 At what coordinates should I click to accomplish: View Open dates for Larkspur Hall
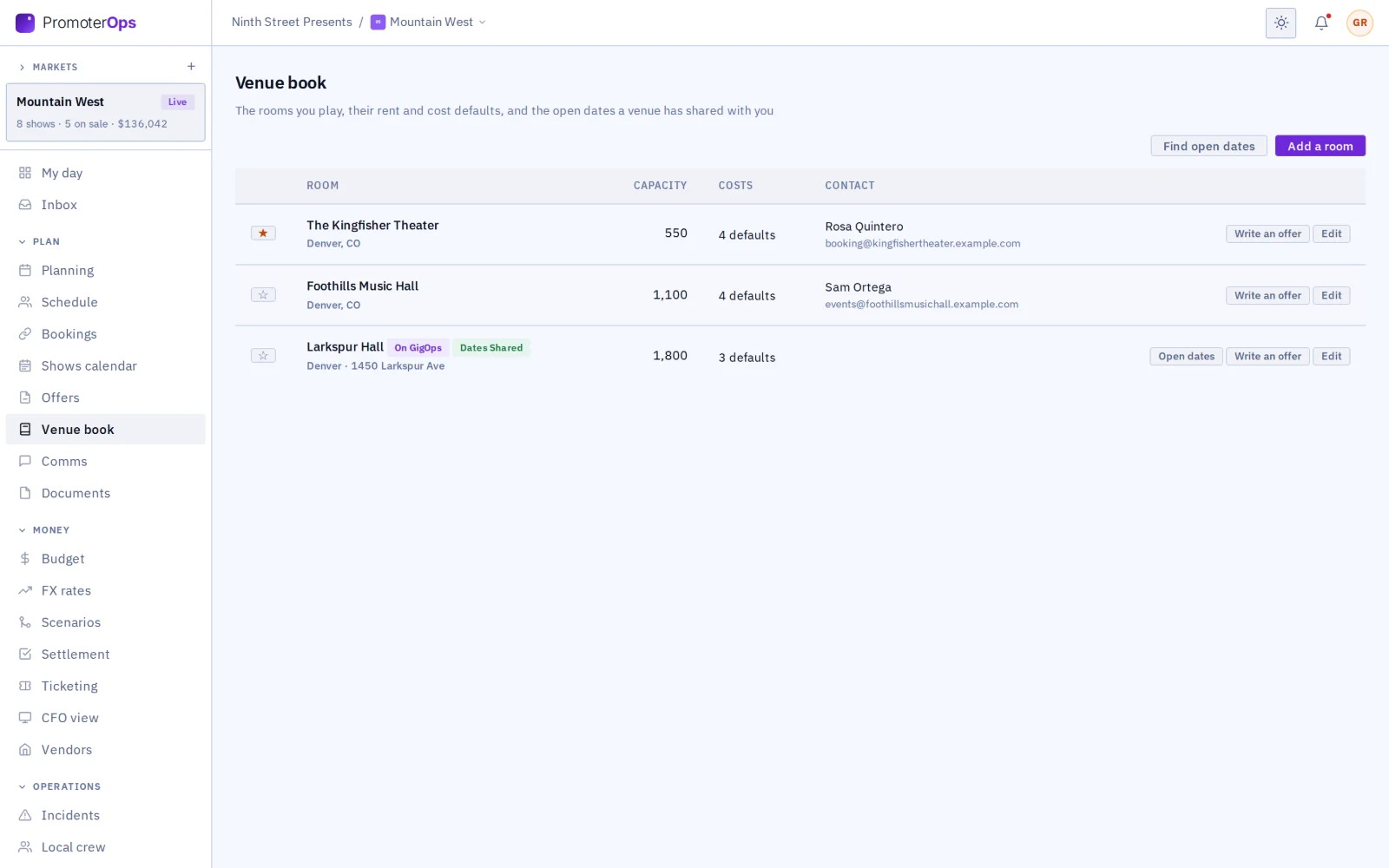[x=1186, y=357]
